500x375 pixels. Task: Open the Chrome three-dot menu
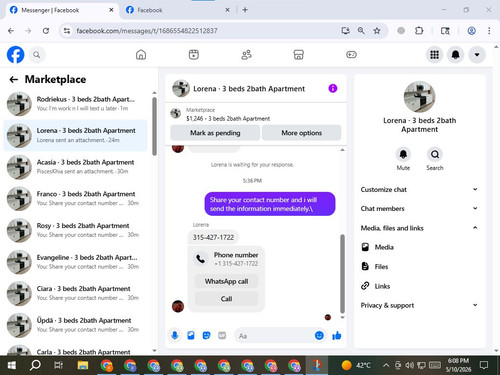(x=489, y=31)
